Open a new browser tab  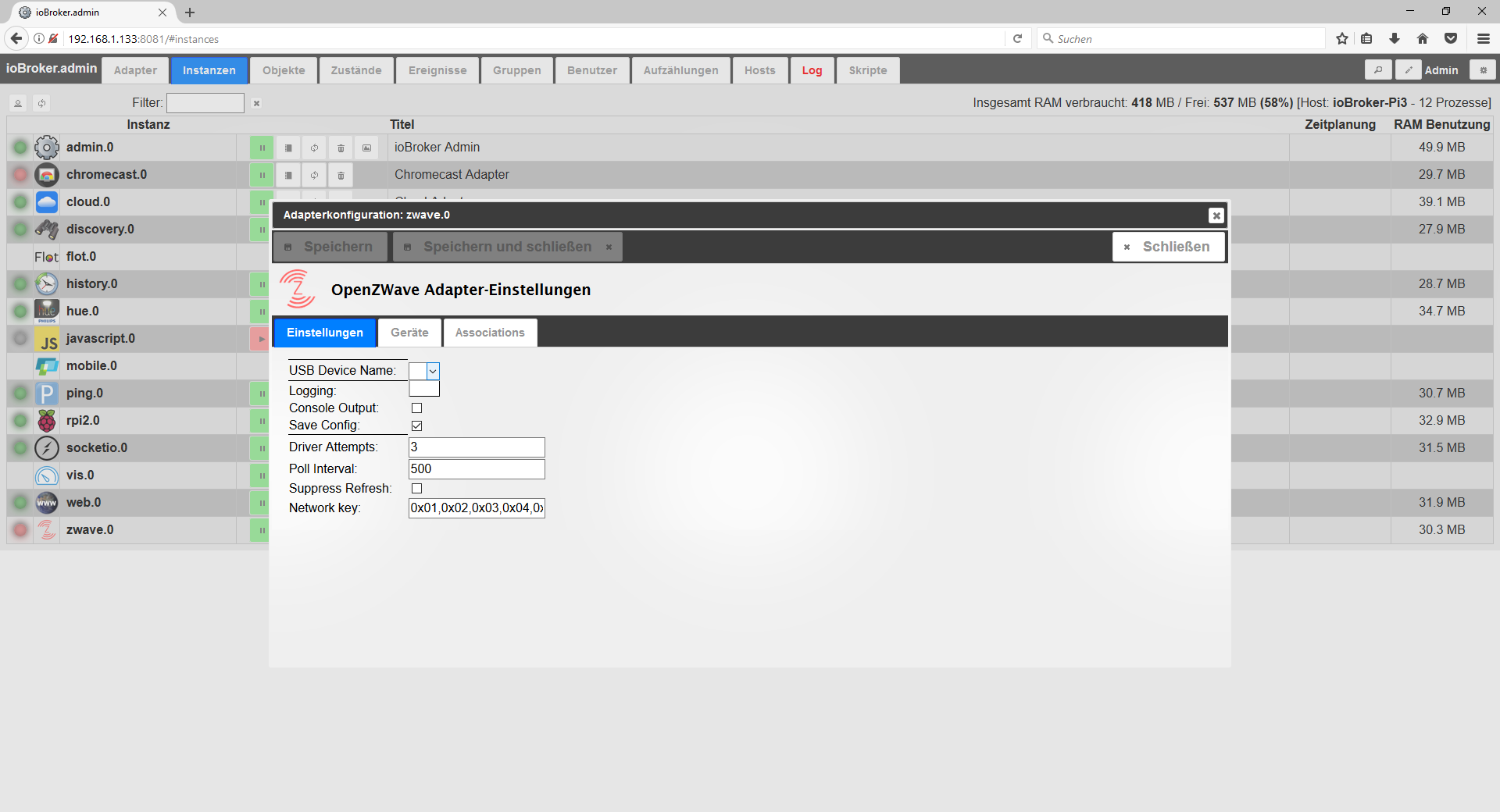tap(190, 12)
